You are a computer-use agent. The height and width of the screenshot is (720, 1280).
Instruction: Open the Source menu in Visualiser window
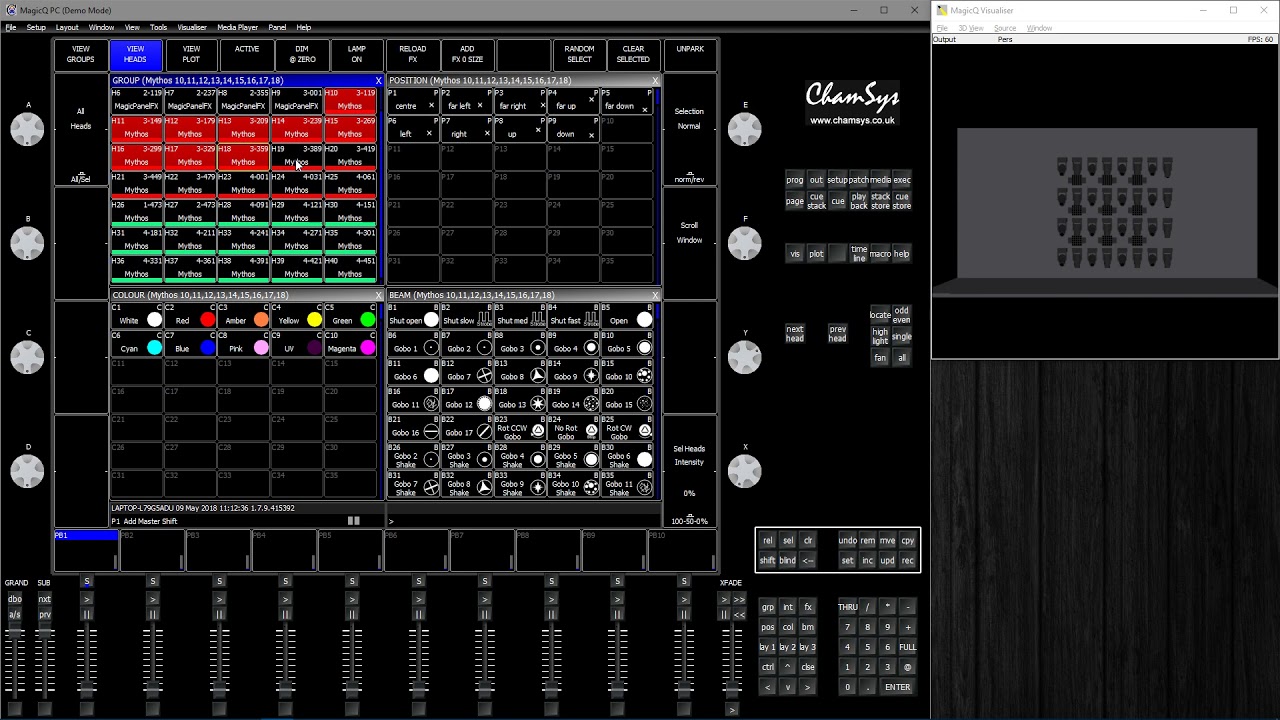pos(1004,28)
